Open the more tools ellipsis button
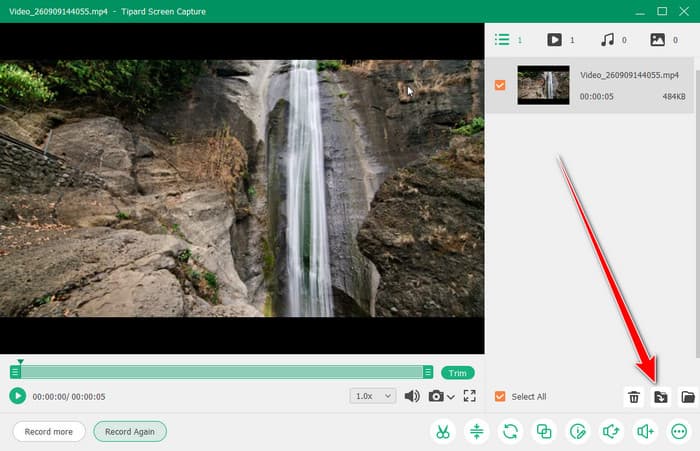 pyautogui.click(x=679, y=431)
